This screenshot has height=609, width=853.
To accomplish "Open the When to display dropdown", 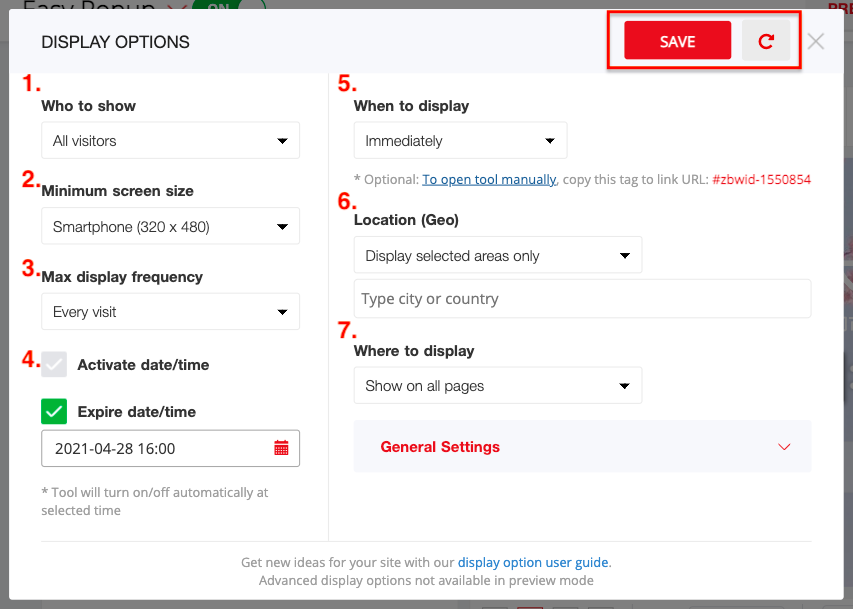I will (x=460, y=140).
